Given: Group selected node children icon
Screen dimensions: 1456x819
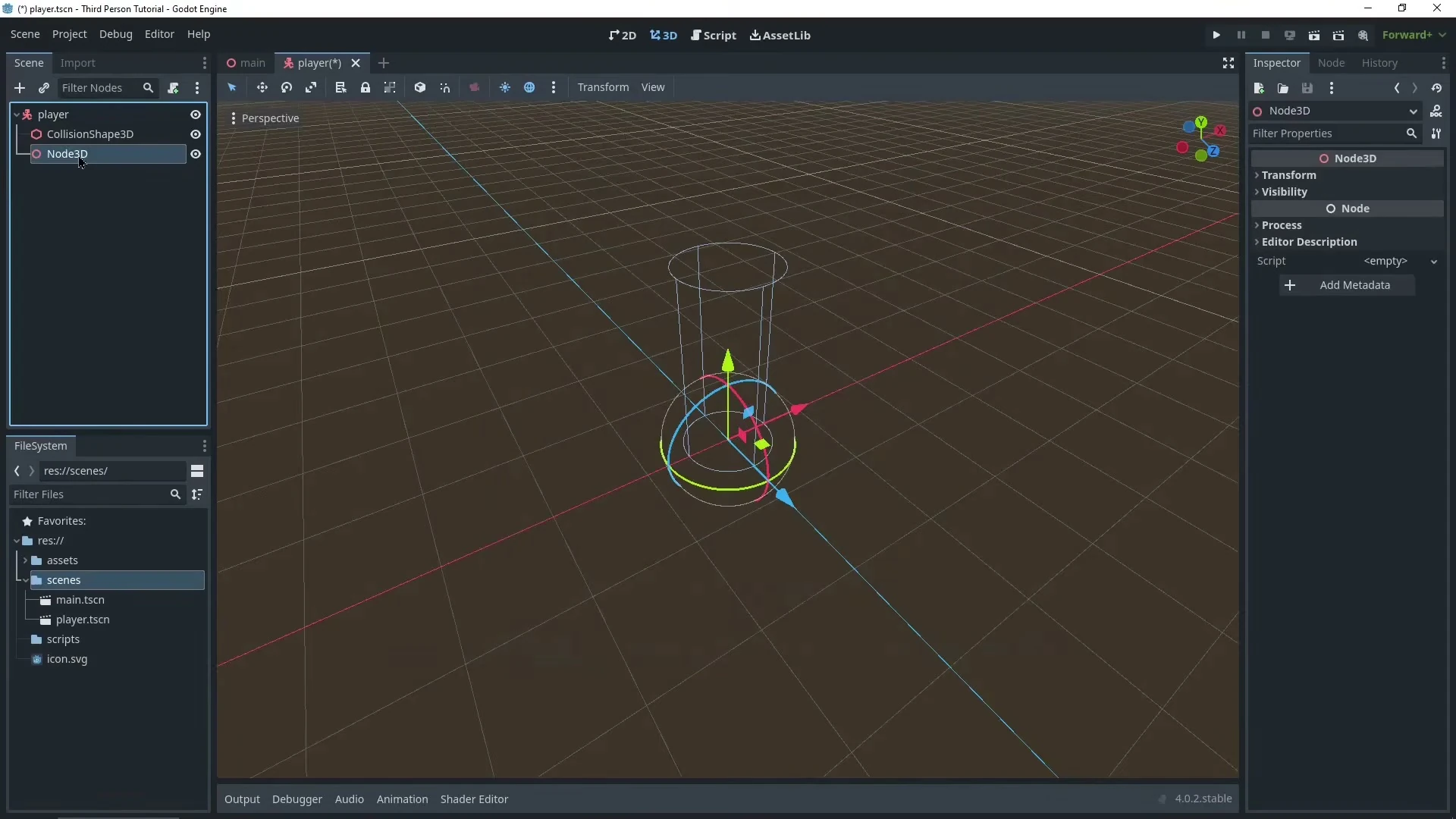Looking at the screenshot, I should (x=390, y=87).
